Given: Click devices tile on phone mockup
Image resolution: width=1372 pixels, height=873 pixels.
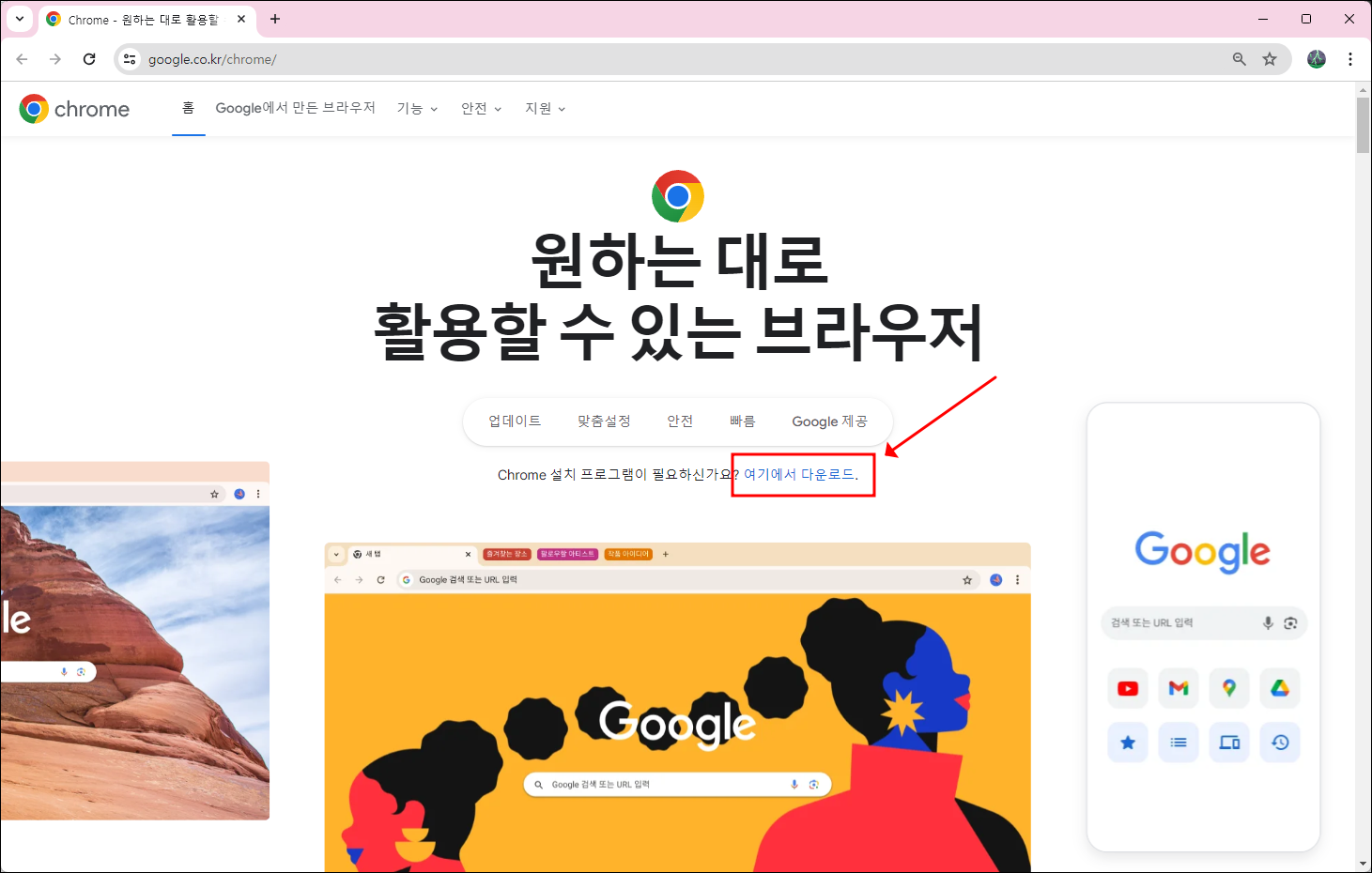Looking at the screenshot, I should point(1229,743).
